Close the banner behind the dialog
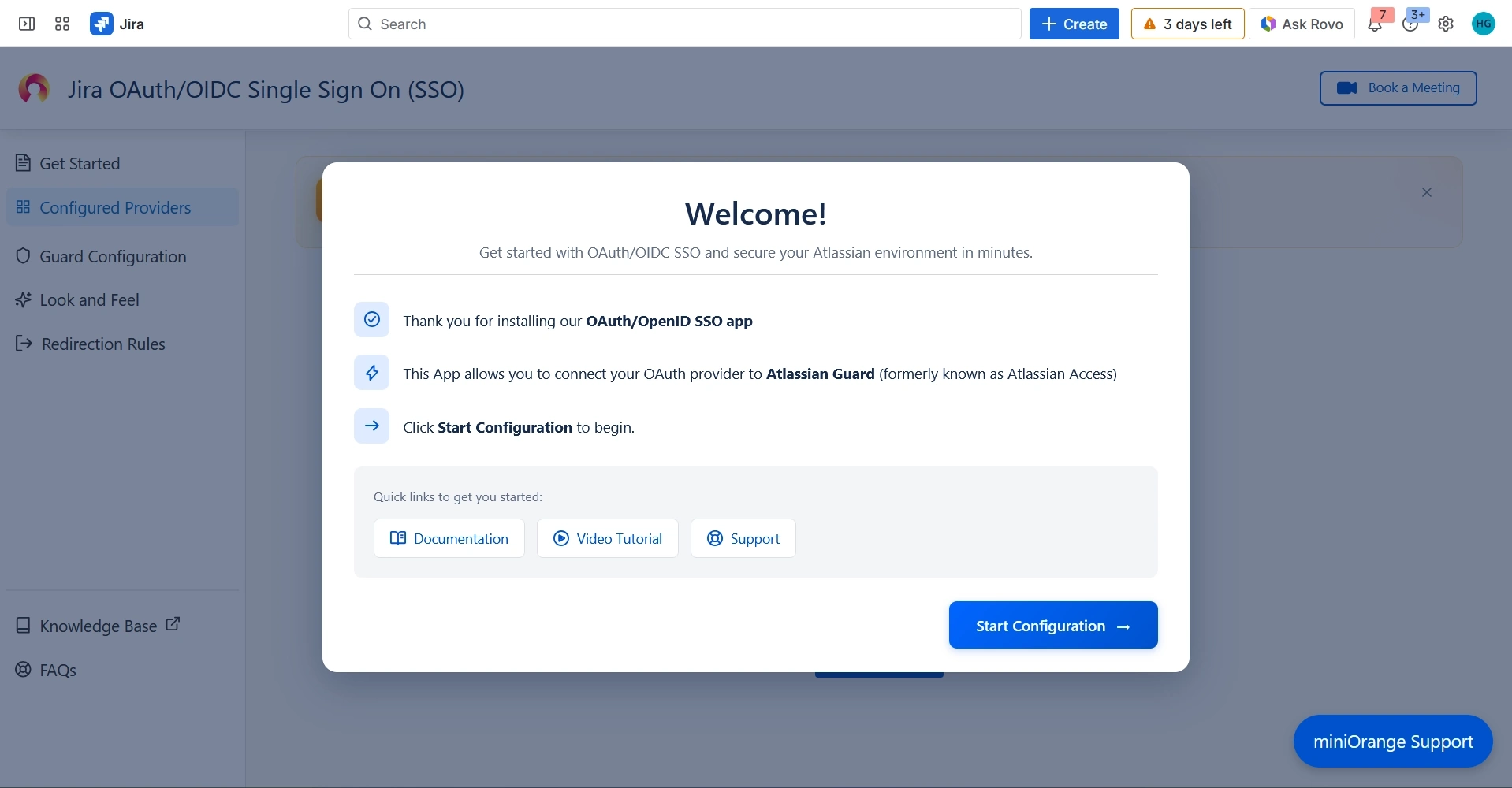Viewport: 1512px width, 788px height. [x=1427, y=192]
